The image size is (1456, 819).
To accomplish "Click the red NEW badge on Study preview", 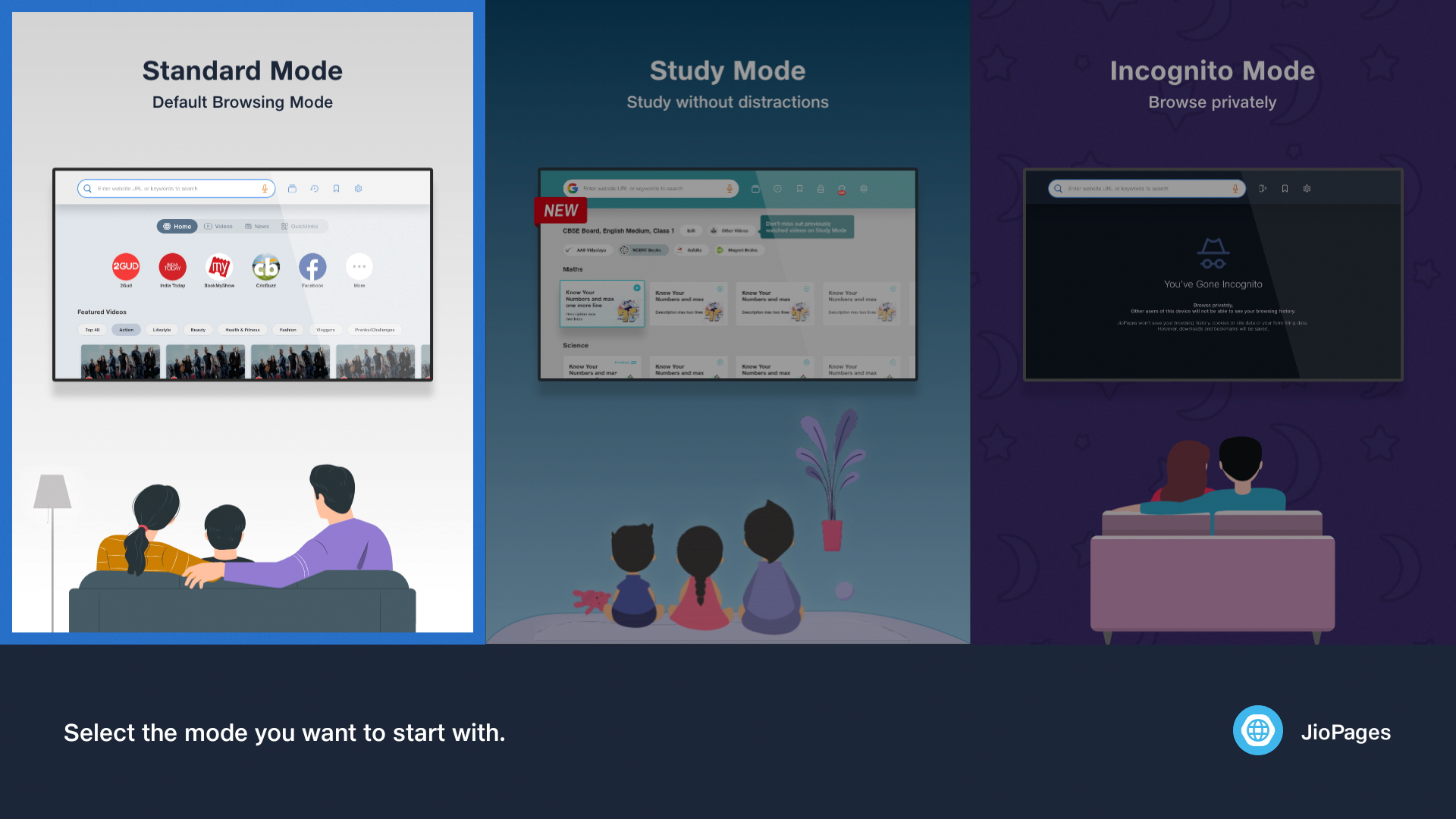I will pos(560,211).
